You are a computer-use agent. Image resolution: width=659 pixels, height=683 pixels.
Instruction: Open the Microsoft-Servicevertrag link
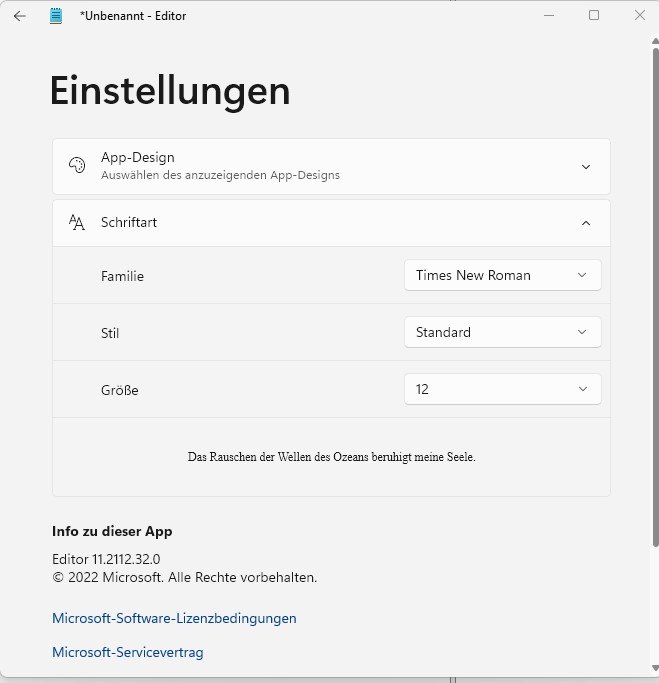[128, 653]
